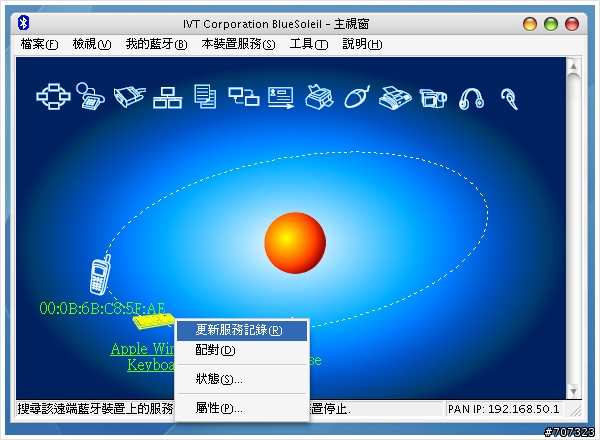The height and width of the screenshot is (440, 600).
Task: Click the 00:0B:6B:C8:5F:AE device address label
Action: [103, 308]
